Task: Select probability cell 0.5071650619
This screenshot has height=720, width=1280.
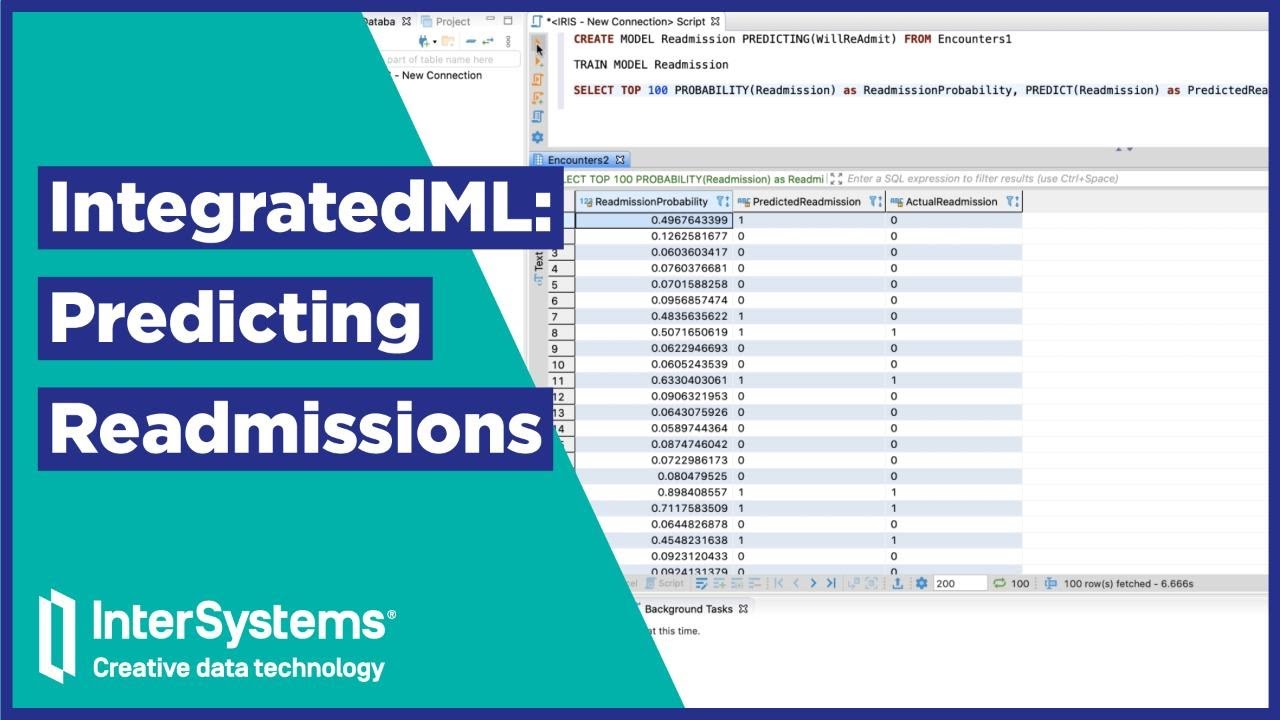Action: [x=654, y=332]
